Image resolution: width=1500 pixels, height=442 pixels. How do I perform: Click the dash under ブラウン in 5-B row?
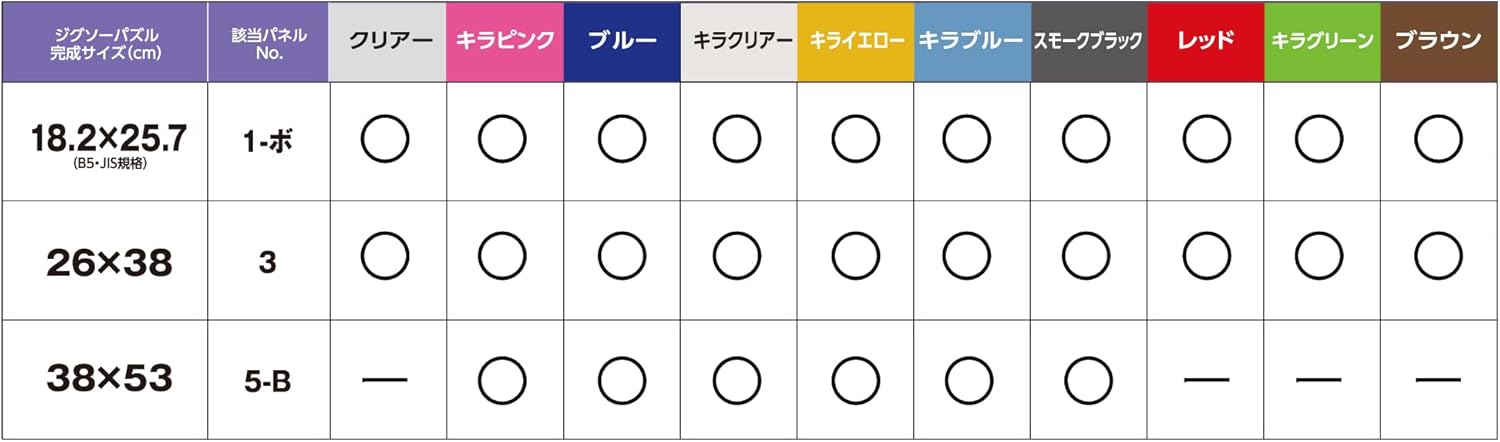[x=1438, y=379]
